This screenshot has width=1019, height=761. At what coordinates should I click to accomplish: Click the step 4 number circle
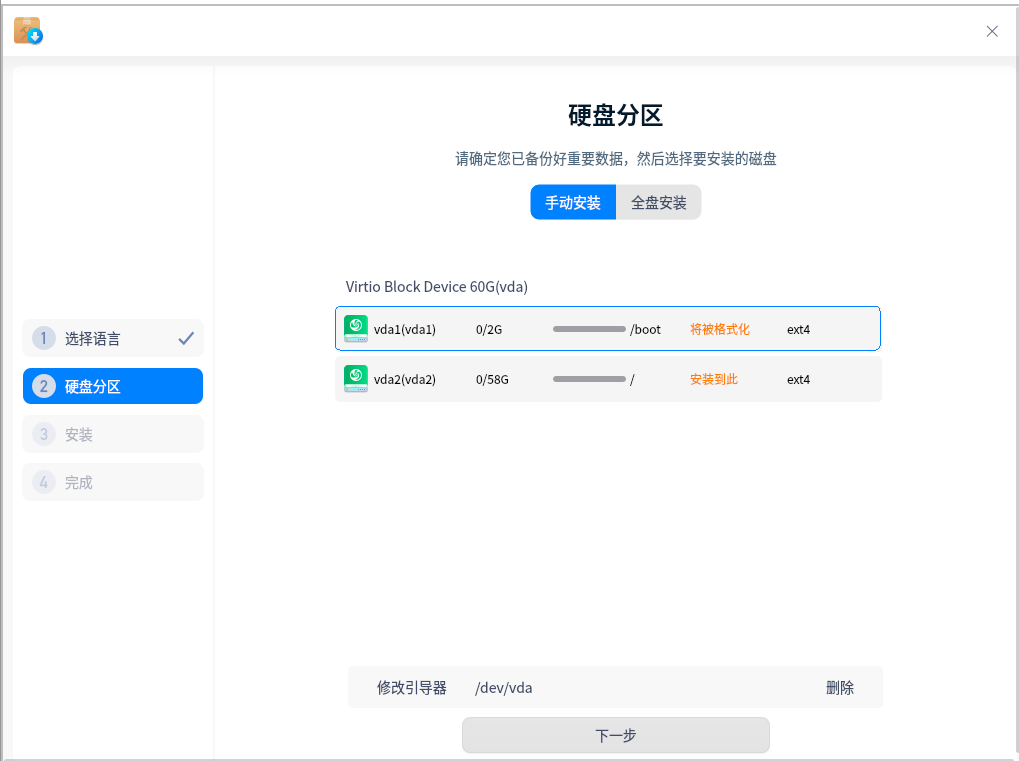(x=43, y=482)
